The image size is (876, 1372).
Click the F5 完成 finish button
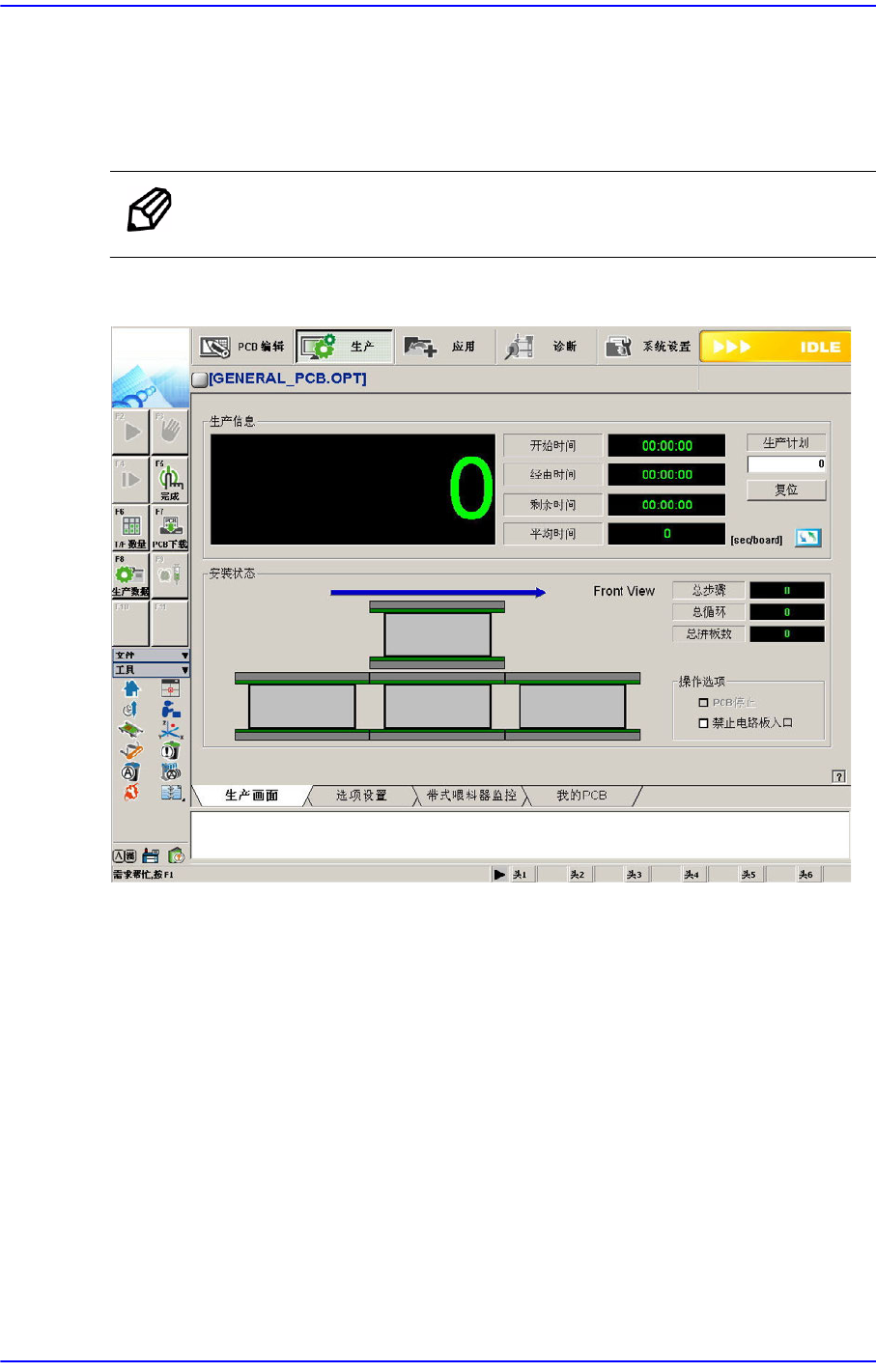tap(170, 480)
